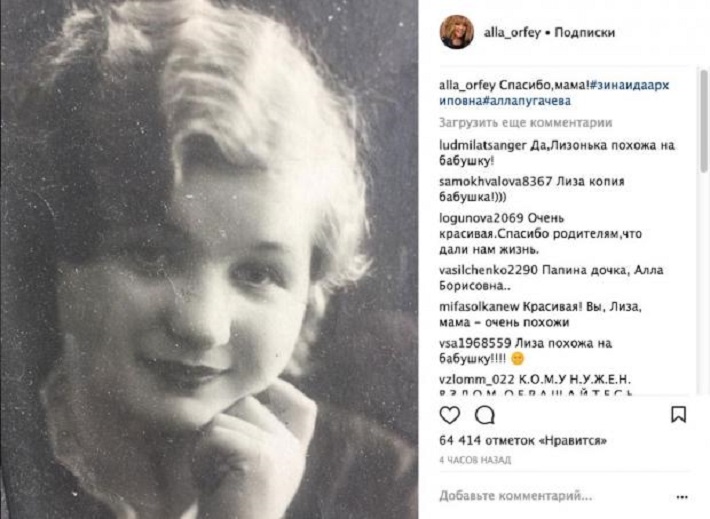Focus the Добавьте комментарий input field
The width and height of the screenshot is (710, 519).
point(515,496)
